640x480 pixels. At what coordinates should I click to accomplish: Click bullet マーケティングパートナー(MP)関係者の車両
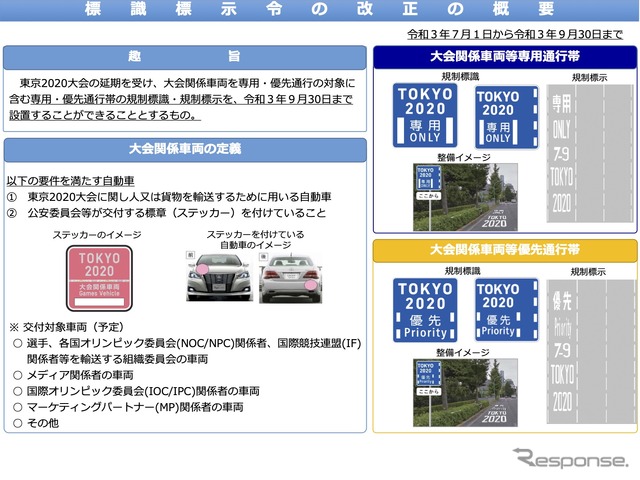coord(128,407)
